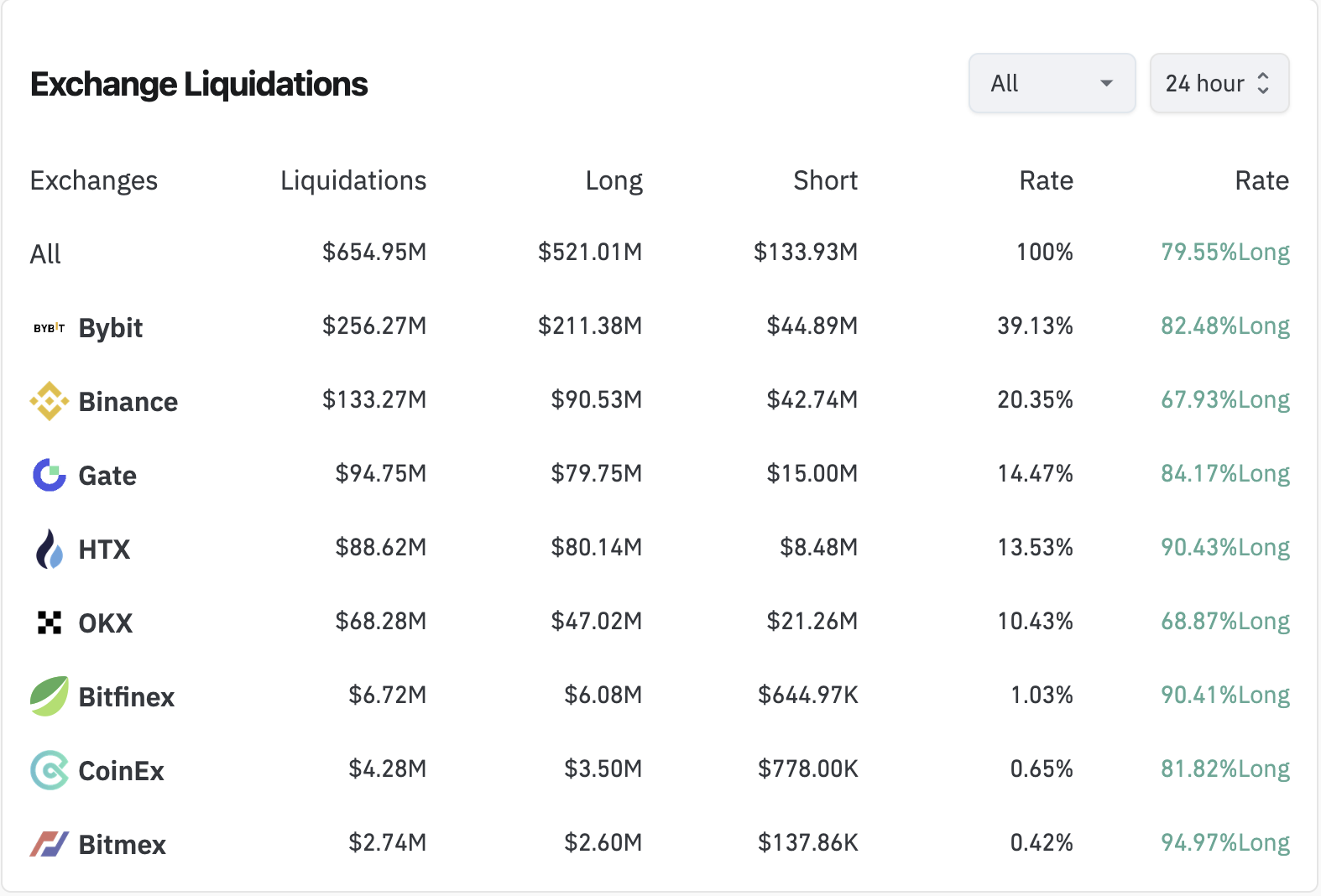Screen dimensions: 1321x896
Task: Click the CoinEx logo icon
Action: [x=50, y=770]
